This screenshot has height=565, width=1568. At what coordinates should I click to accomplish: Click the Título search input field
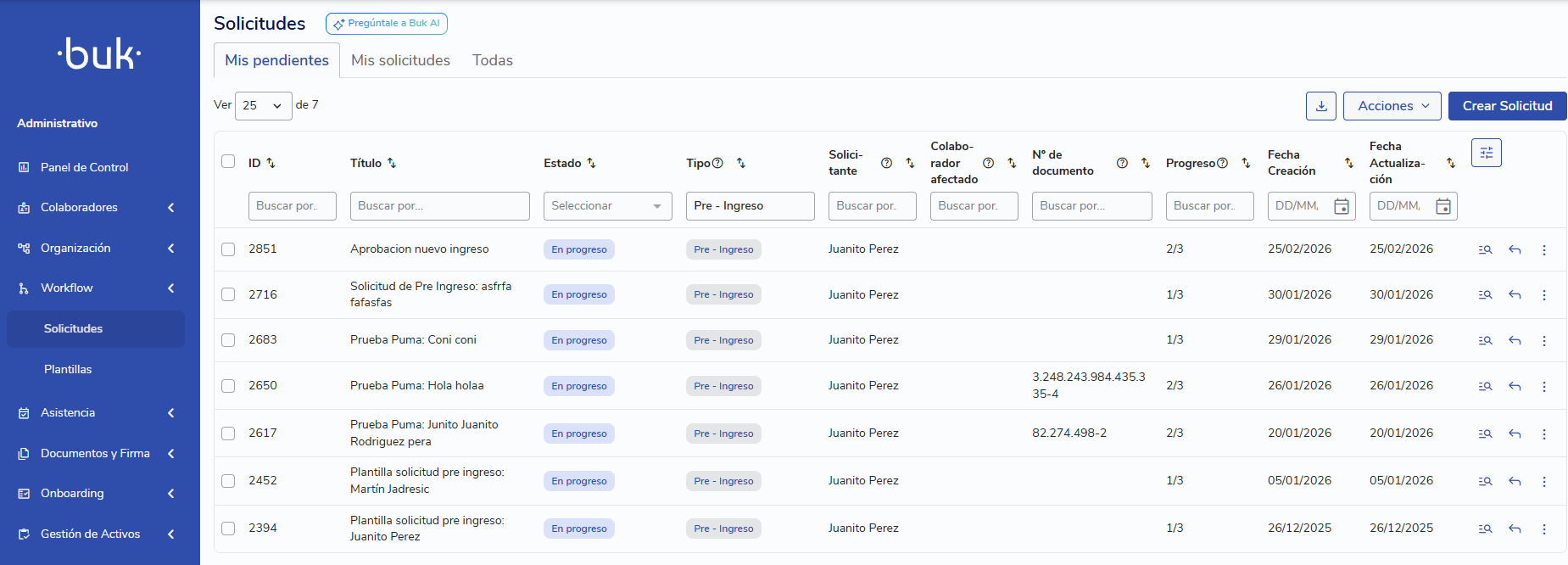point(439,206)
